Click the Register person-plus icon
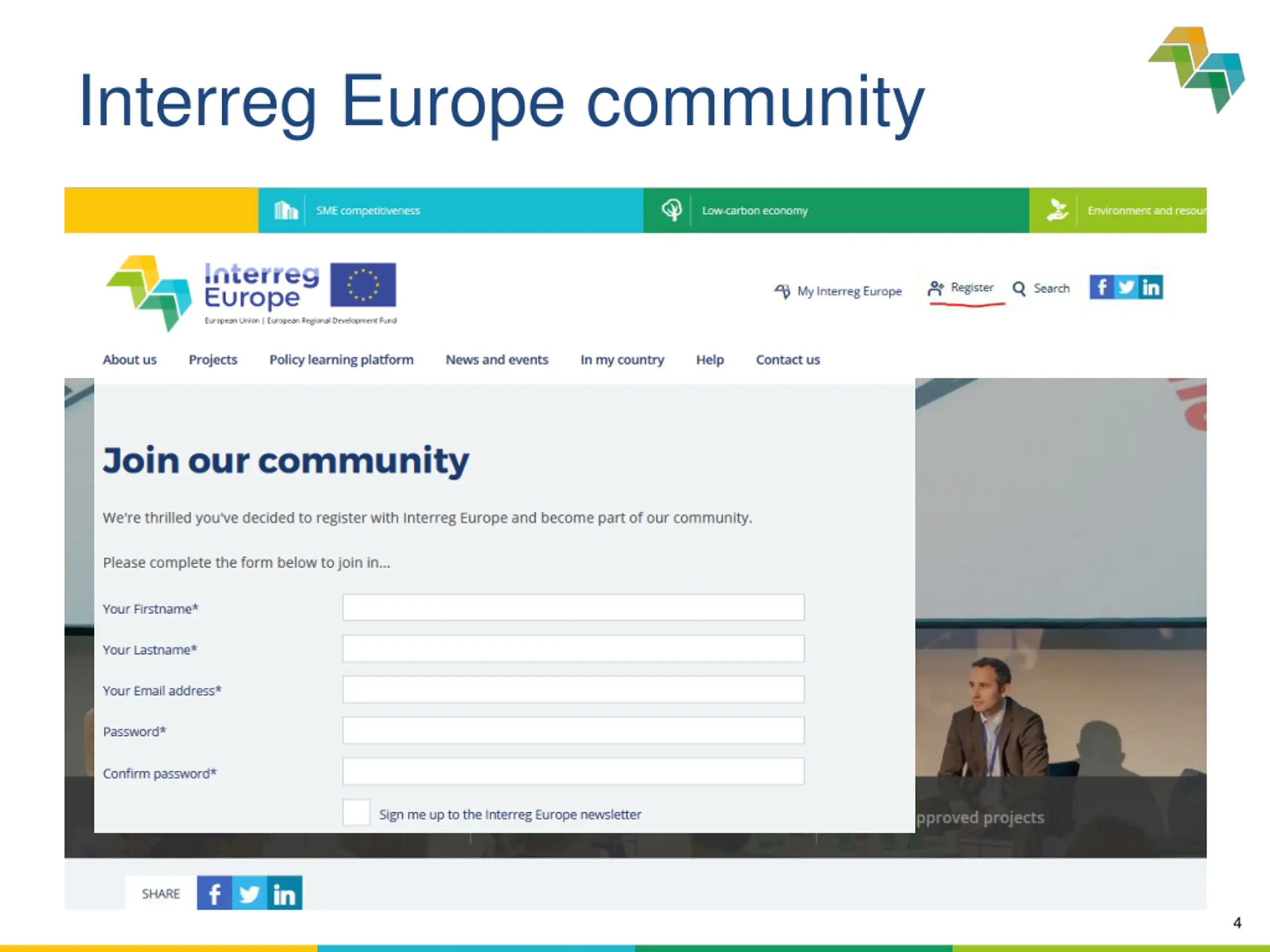Viewport: 1270px width, 952px height. point(935,289)
